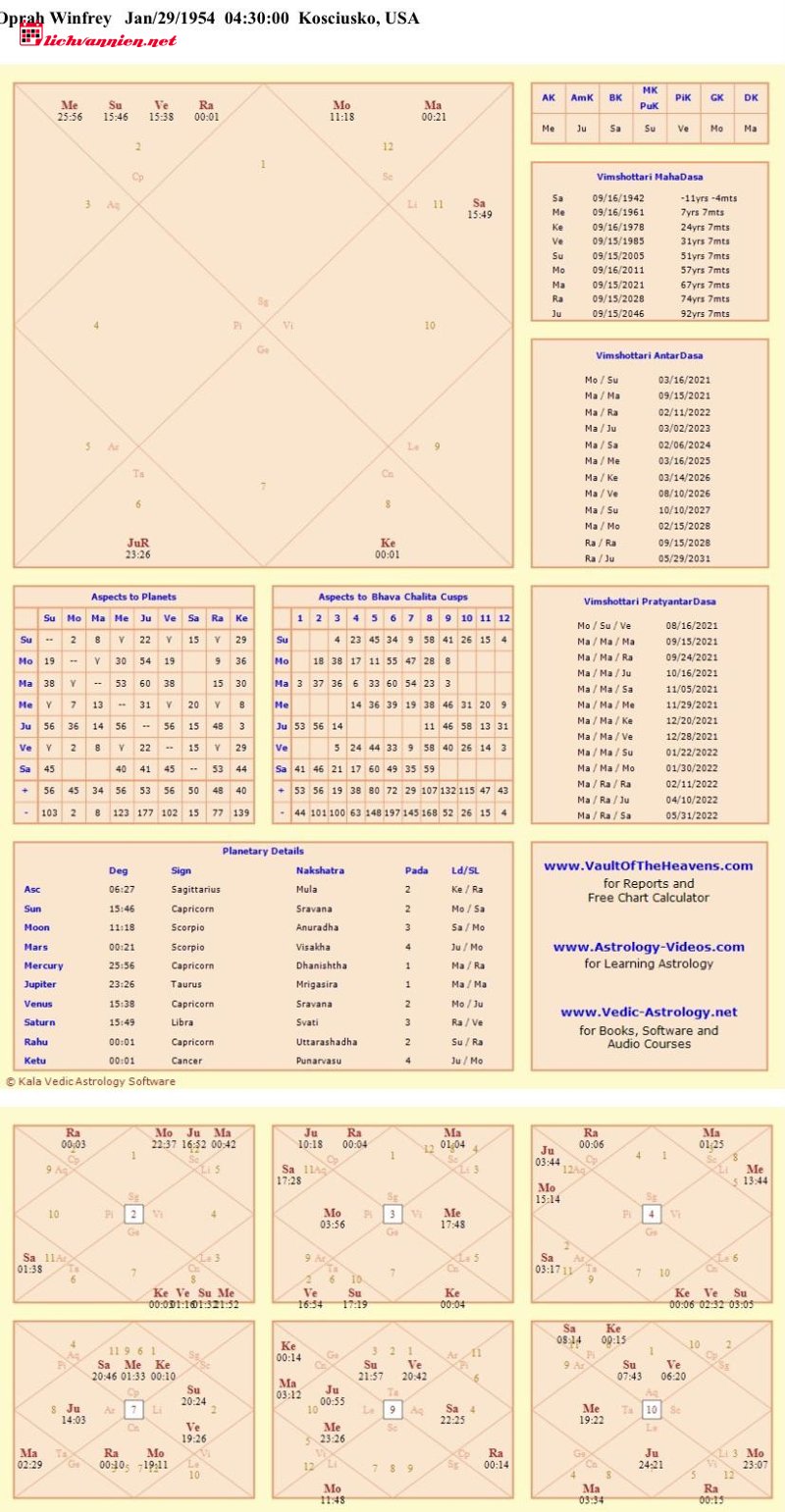785x1512 pixels.
Task: Click the lichvannien.net site name text
Action: (x=110, y=40)
